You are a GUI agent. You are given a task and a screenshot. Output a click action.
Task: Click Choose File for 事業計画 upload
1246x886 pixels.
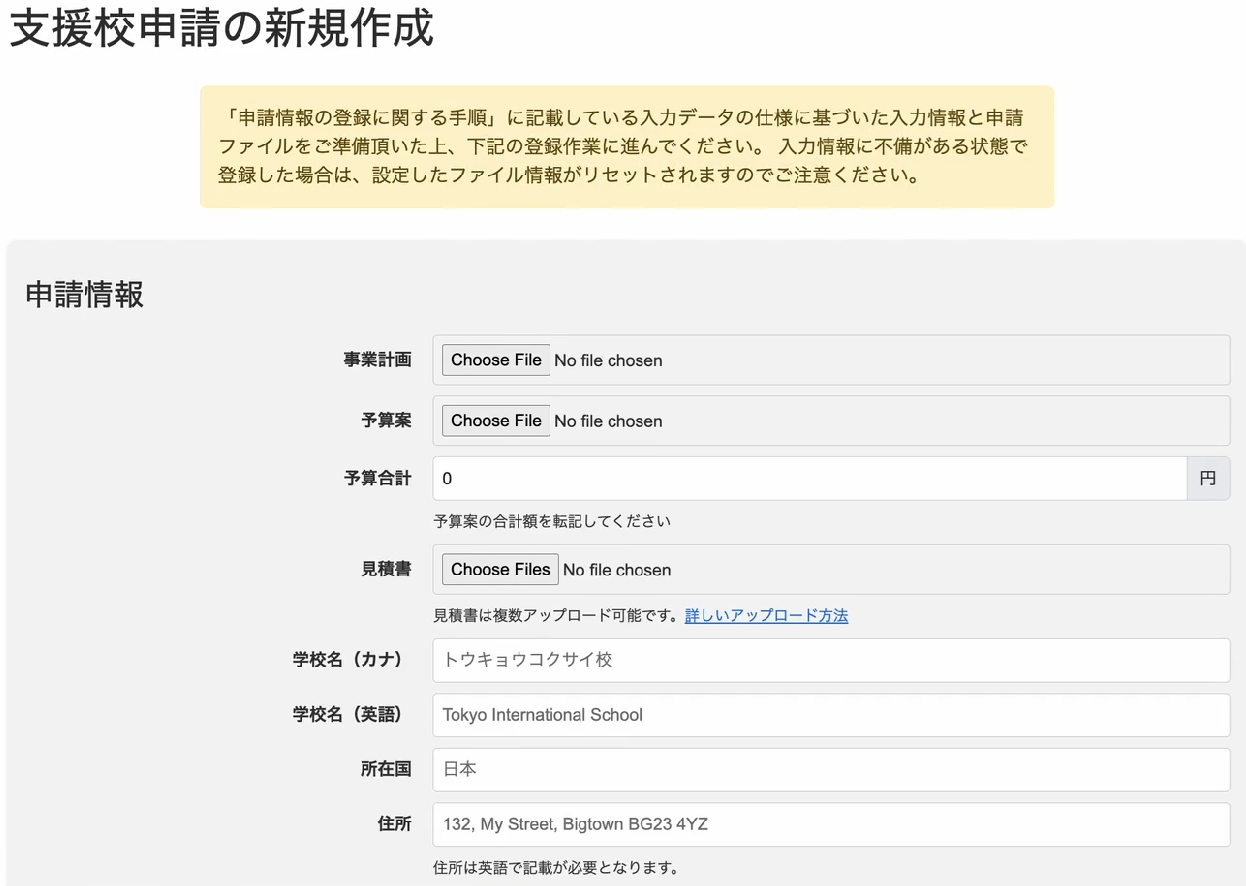(x=495, y=360)
